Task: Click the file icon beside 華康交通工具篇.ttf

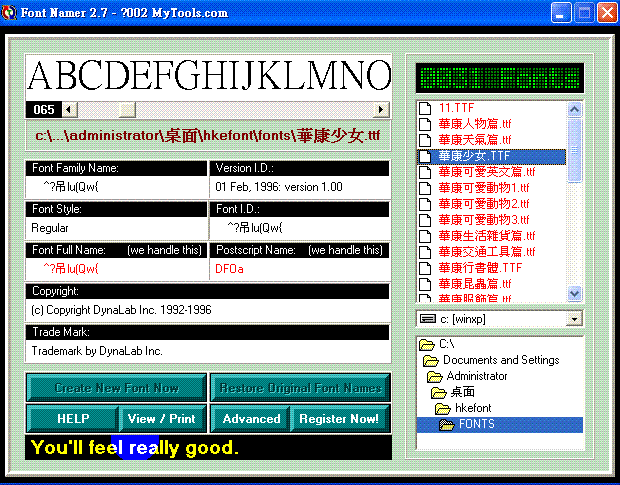Action: (425, 252)
